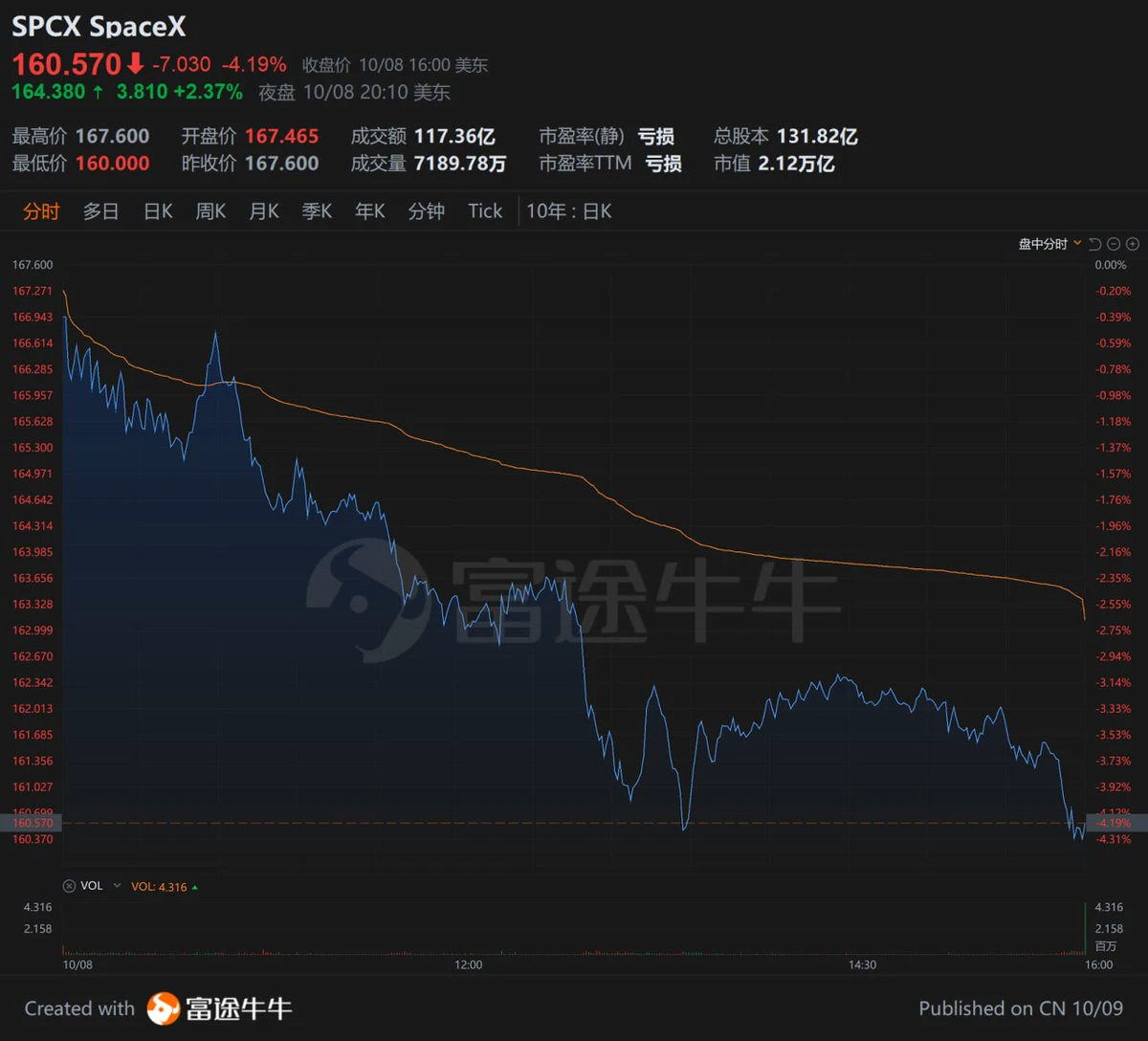This screenshot has width=1148, height=1041.
Task: Click the 总股本 value 131.82亿
Action: tap(817, 136)
